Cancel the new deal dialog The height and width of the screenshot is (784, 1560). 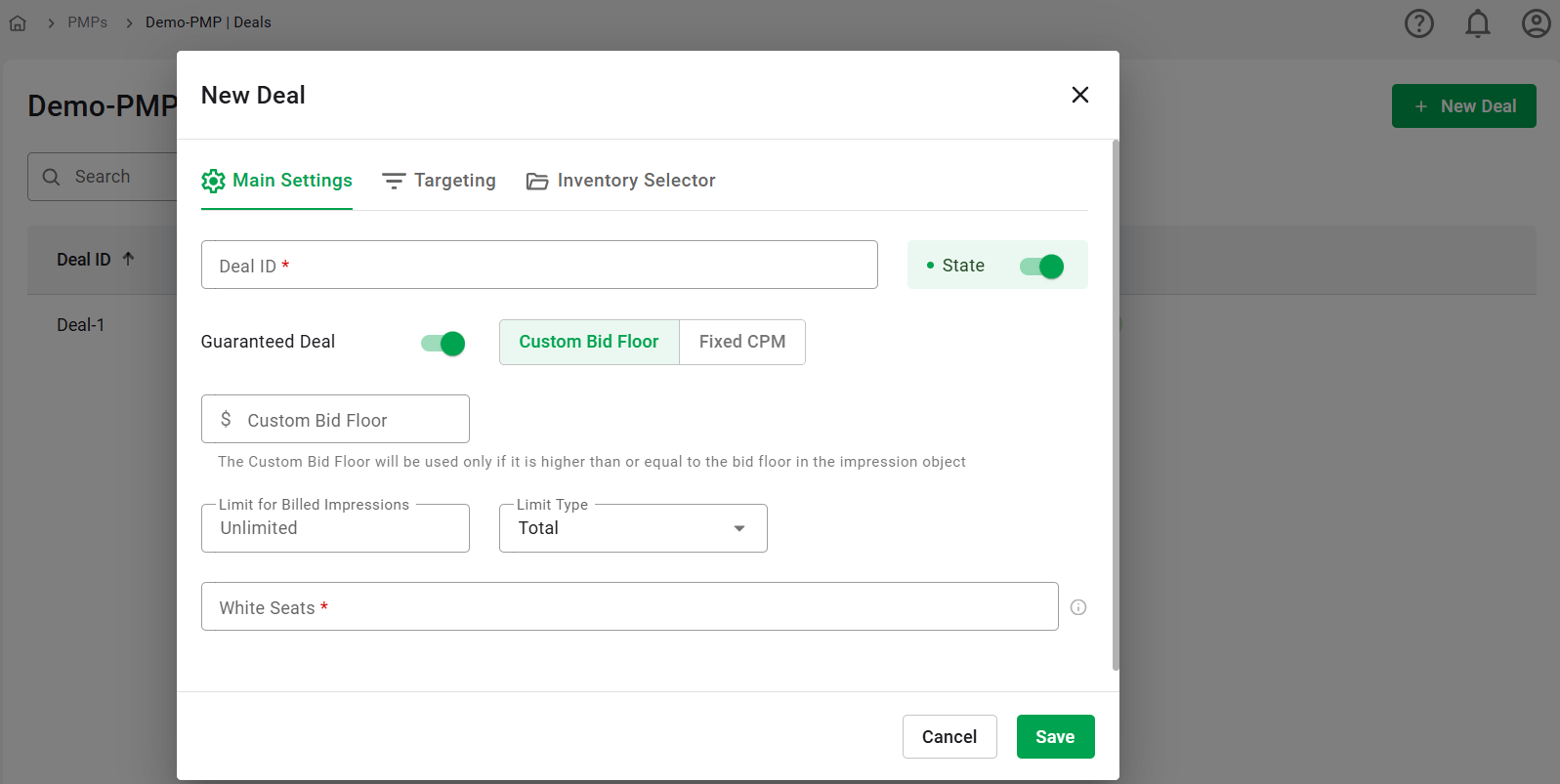point(949,736)
